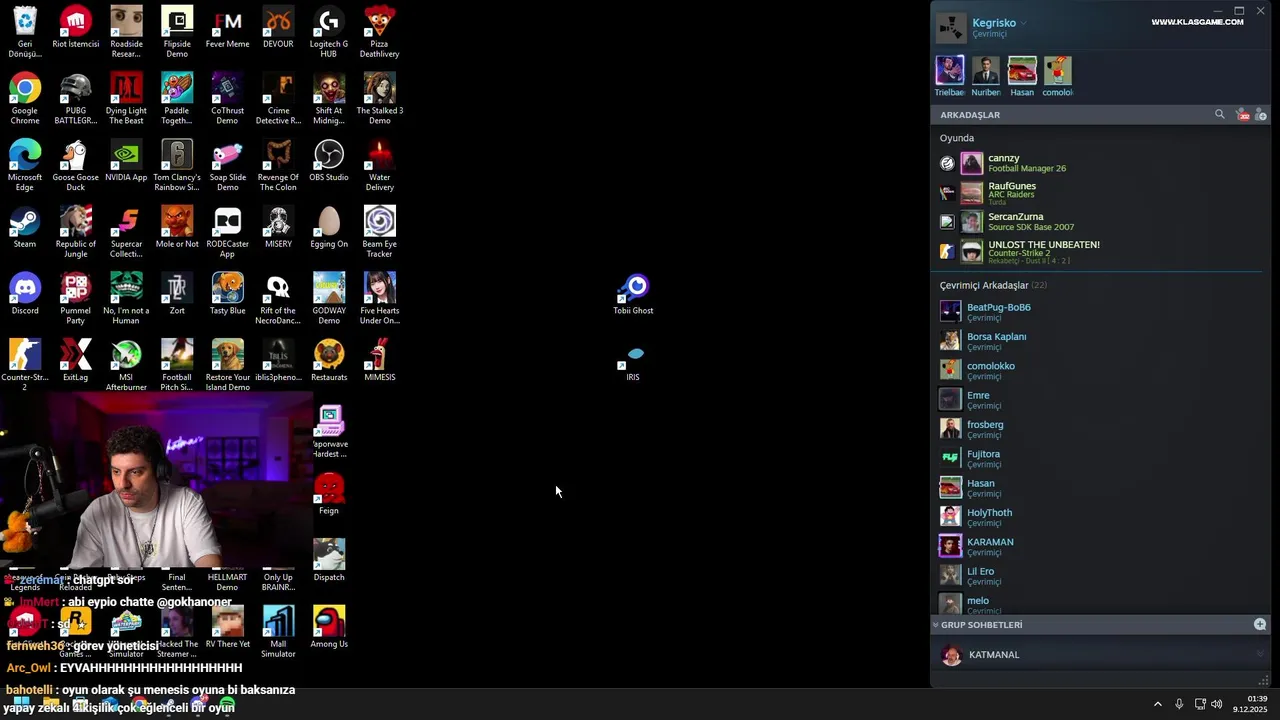The width and height of the screenshot is (1280, 720).
Task: Click the ARKADAŞLAR header label
Action: (x=970, y=115)
